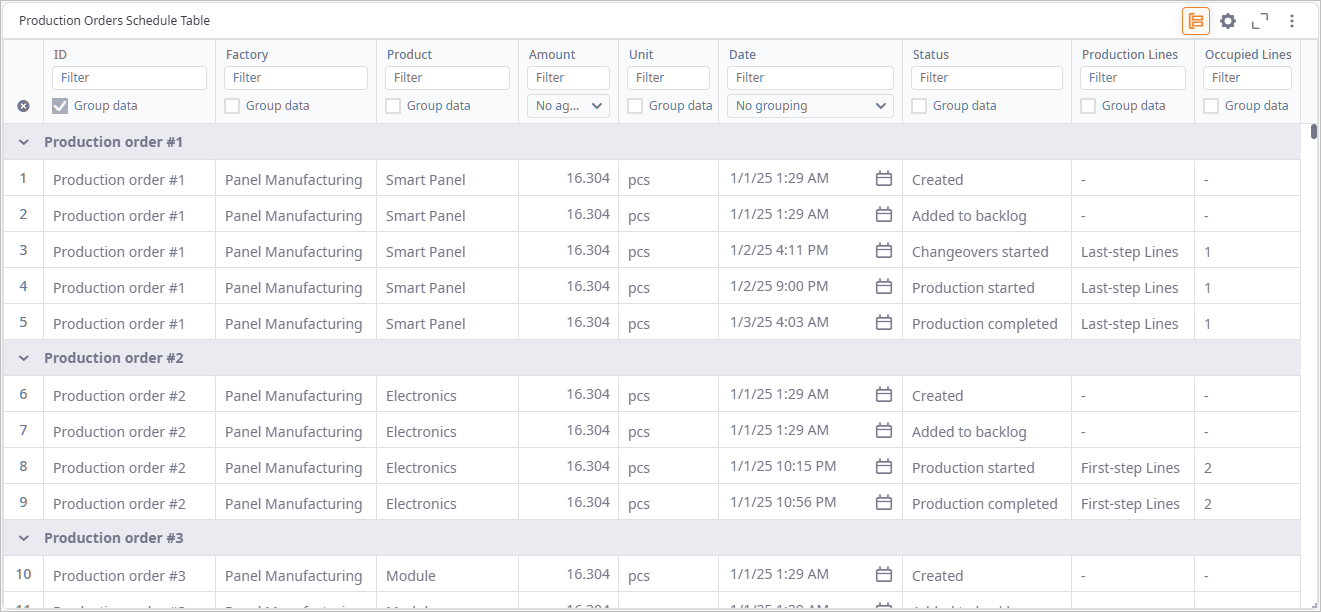Open calendar picker in row 5 date
Screen dimensions: 1321x612
point(883,323)
